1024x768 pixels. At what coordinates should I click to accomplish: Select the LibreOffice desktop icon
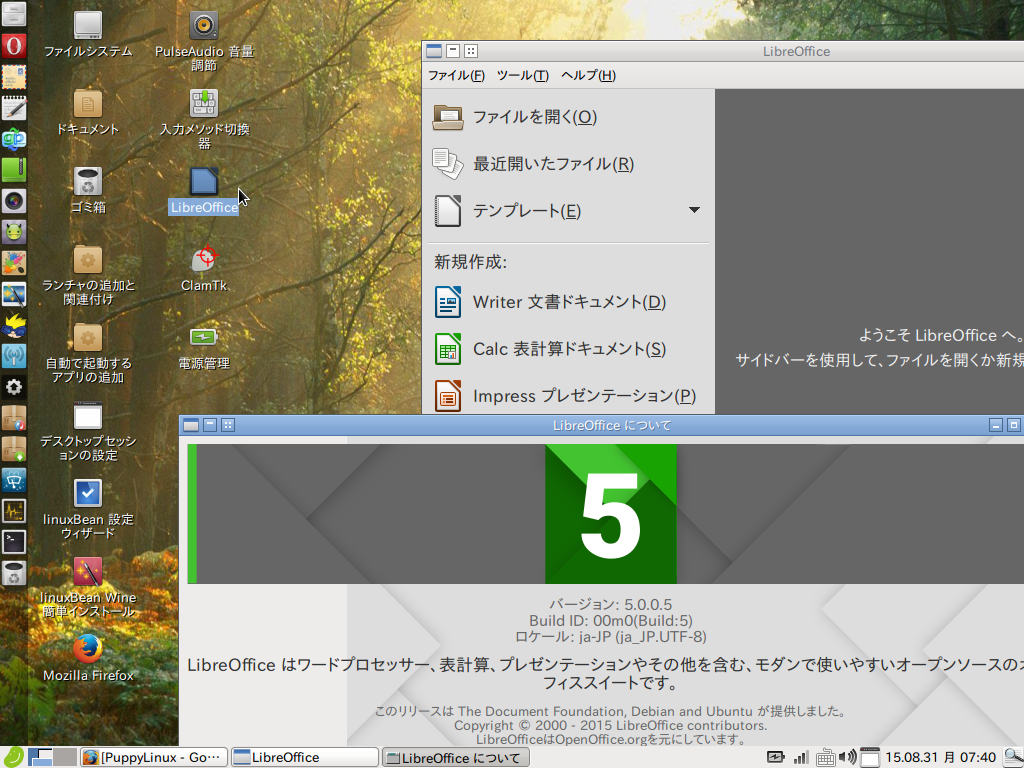(x=204, y=191)
